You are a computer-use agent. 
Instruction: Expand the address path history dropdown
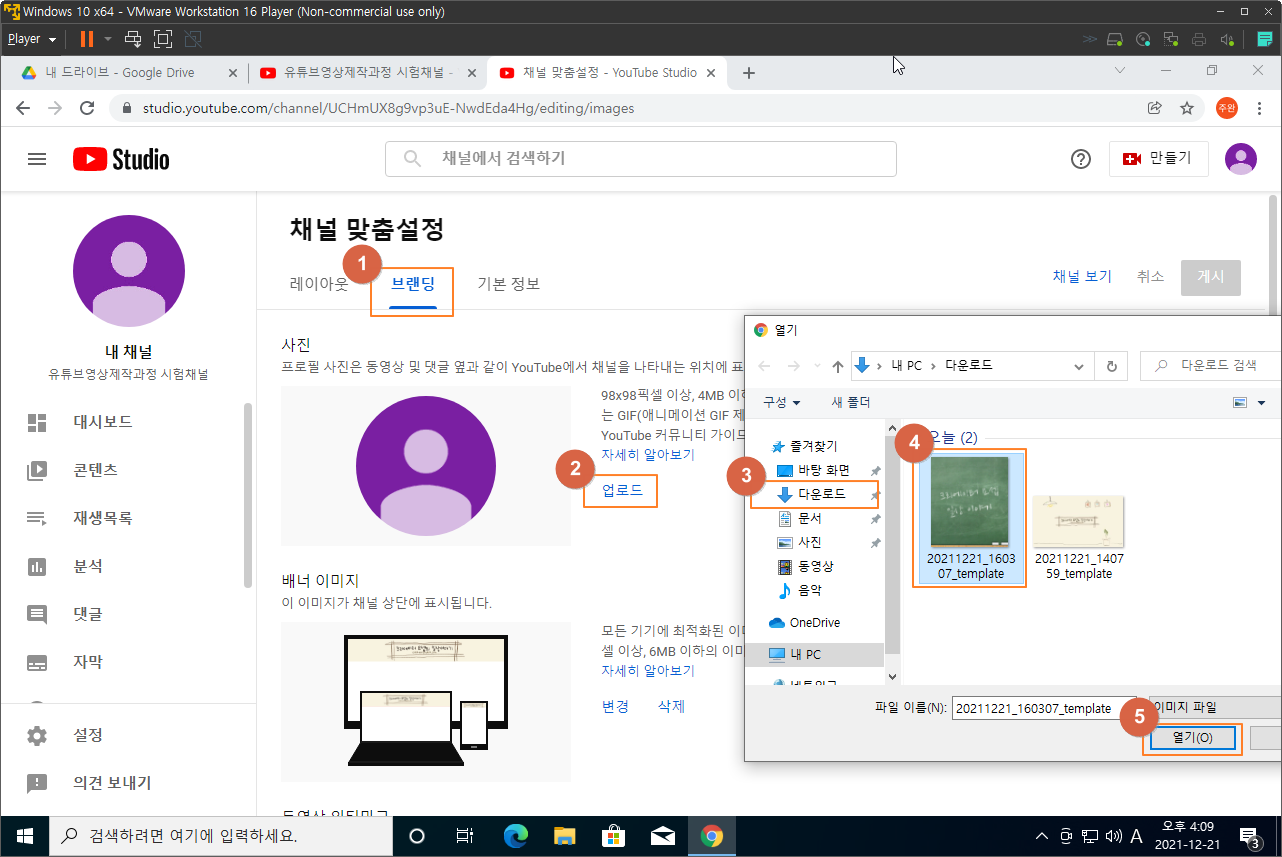pos(1081,366)
